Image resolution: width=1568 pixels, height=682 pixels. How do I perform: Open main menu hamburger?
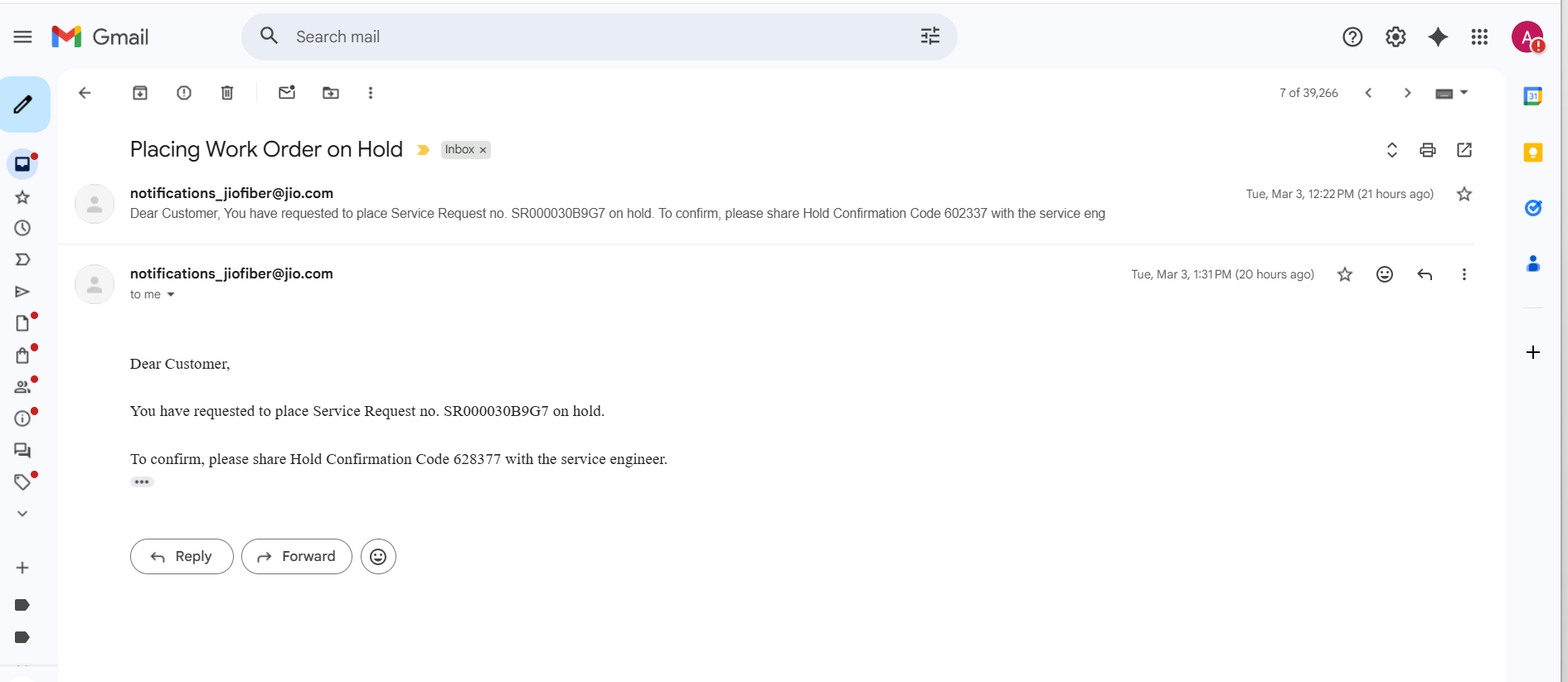(x=22, y=37)
